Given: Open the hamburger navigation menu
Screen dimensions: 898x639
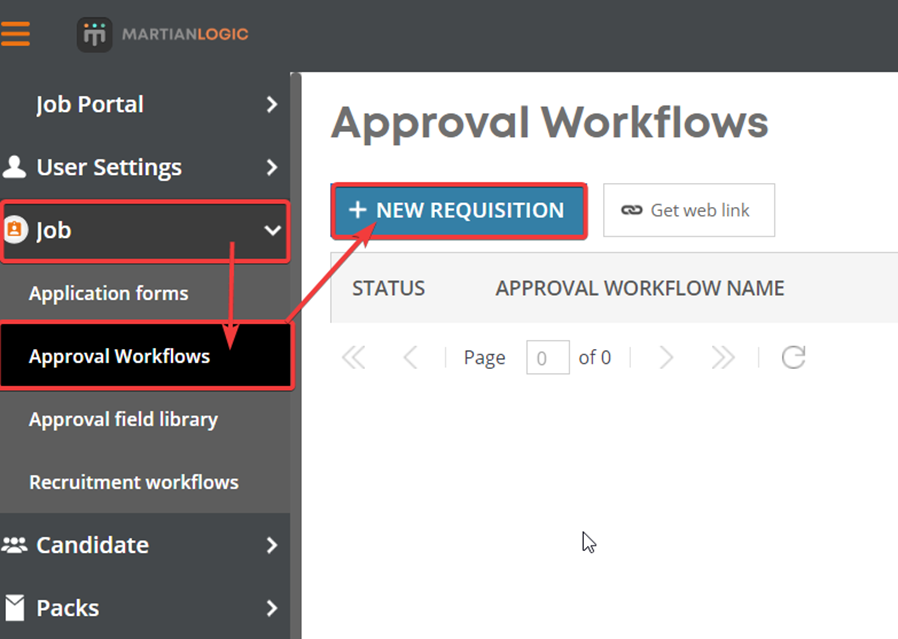Looking at the screenshot, I should tap(18, 32).
